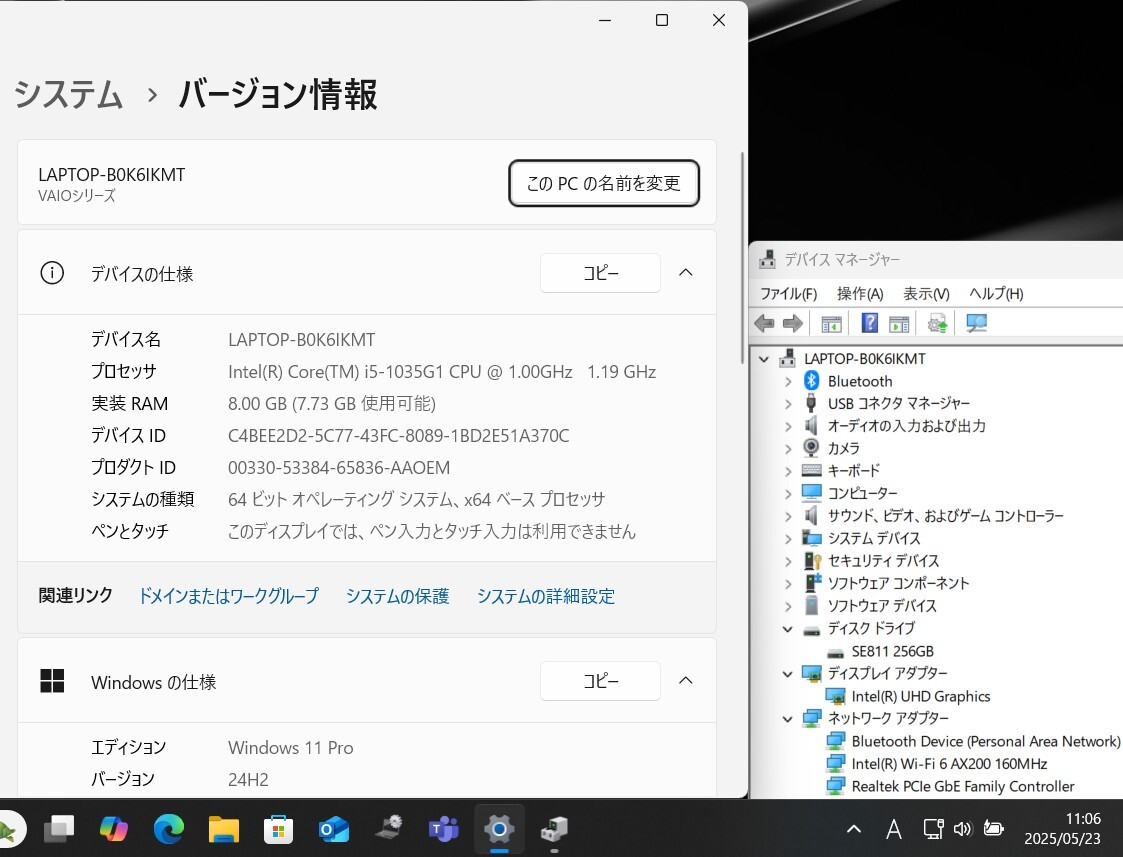
Task: Select USB コネクタ マネージャー tree label
Action: coord(899,404)
